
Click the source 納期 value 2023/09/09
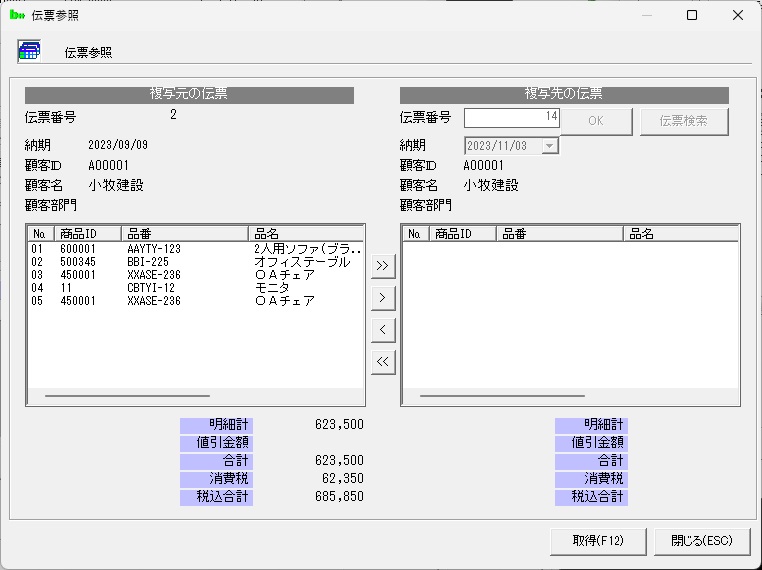click(118, 145)
